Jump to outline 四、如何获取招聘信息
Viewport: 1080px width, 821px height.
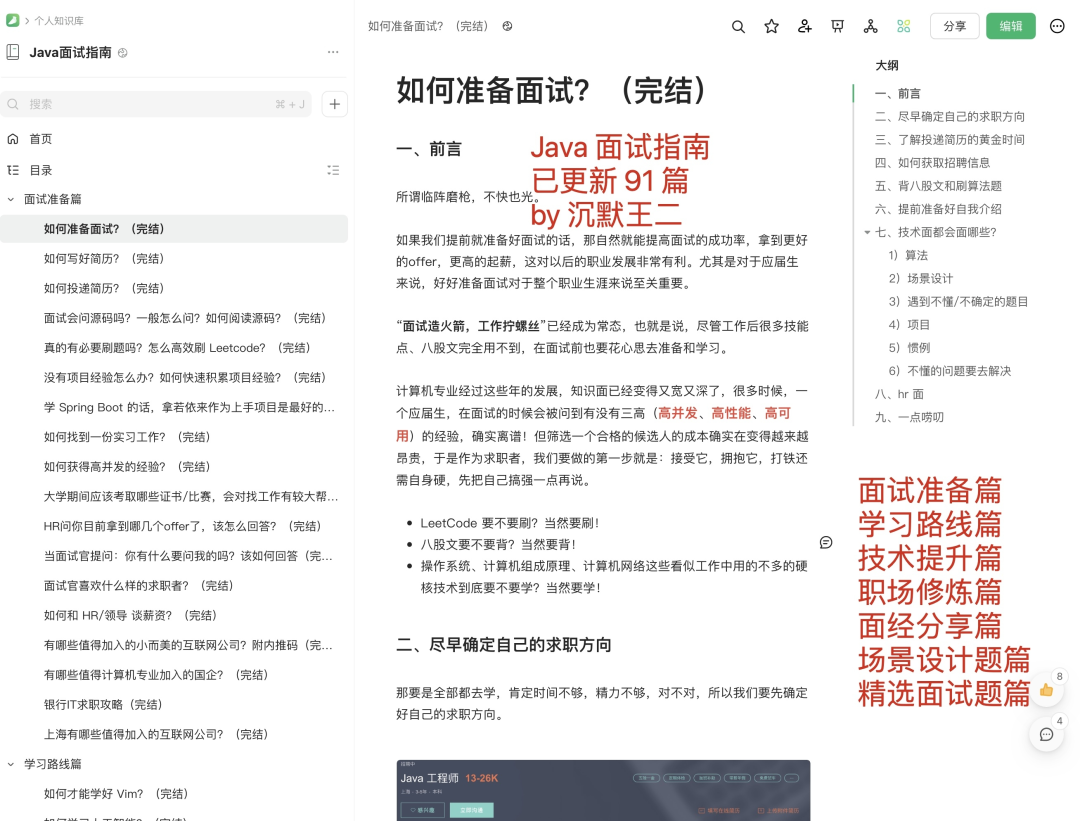pyautogui.click(x=933, y=163)
